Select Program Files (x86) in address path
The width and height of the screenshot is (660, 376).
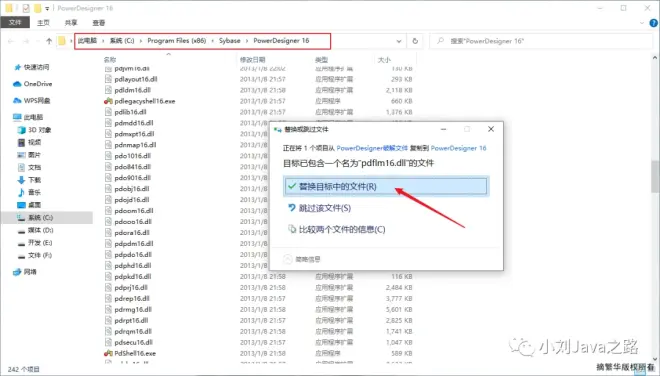tap(176, 40)
